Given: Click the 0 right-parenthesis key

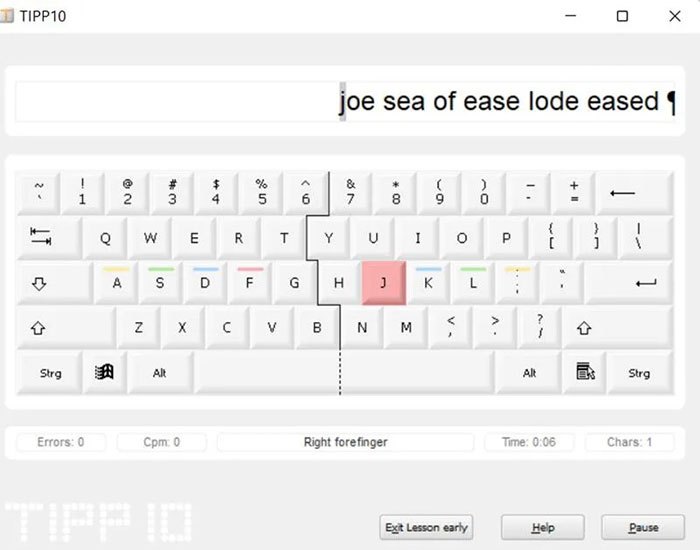Looking at the screenshot, I should coord(484,193).
